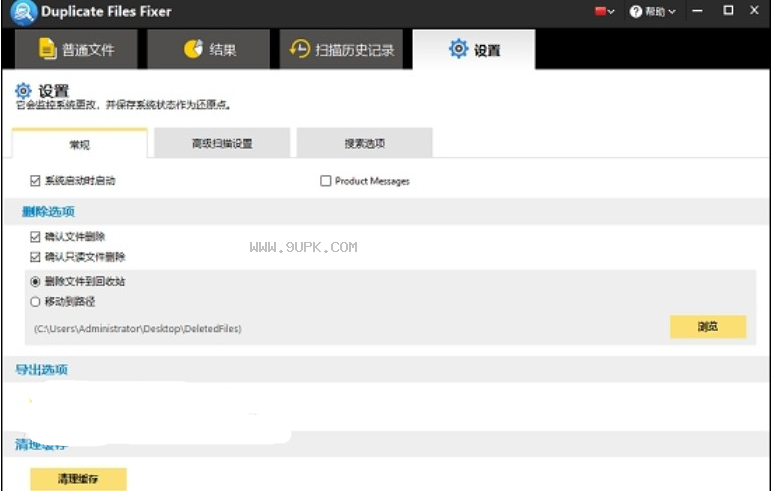Click the blue gear icon on 设置 tab
The height and width of the screenshot is (500, 771).
click(x=458, y=49)
